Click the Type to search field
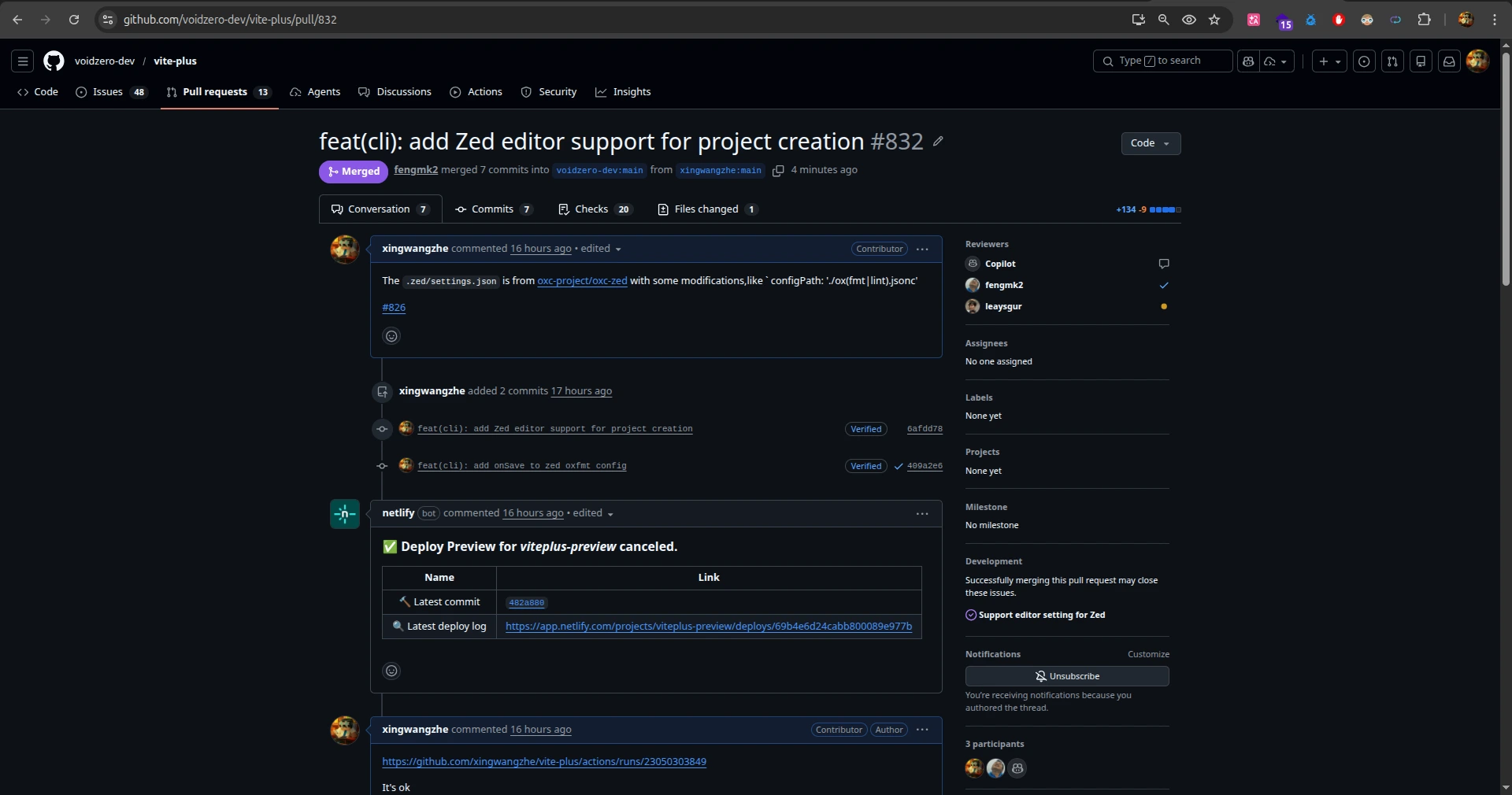The width and height of the screenshot is (1512, 795). pos(1162,61)
